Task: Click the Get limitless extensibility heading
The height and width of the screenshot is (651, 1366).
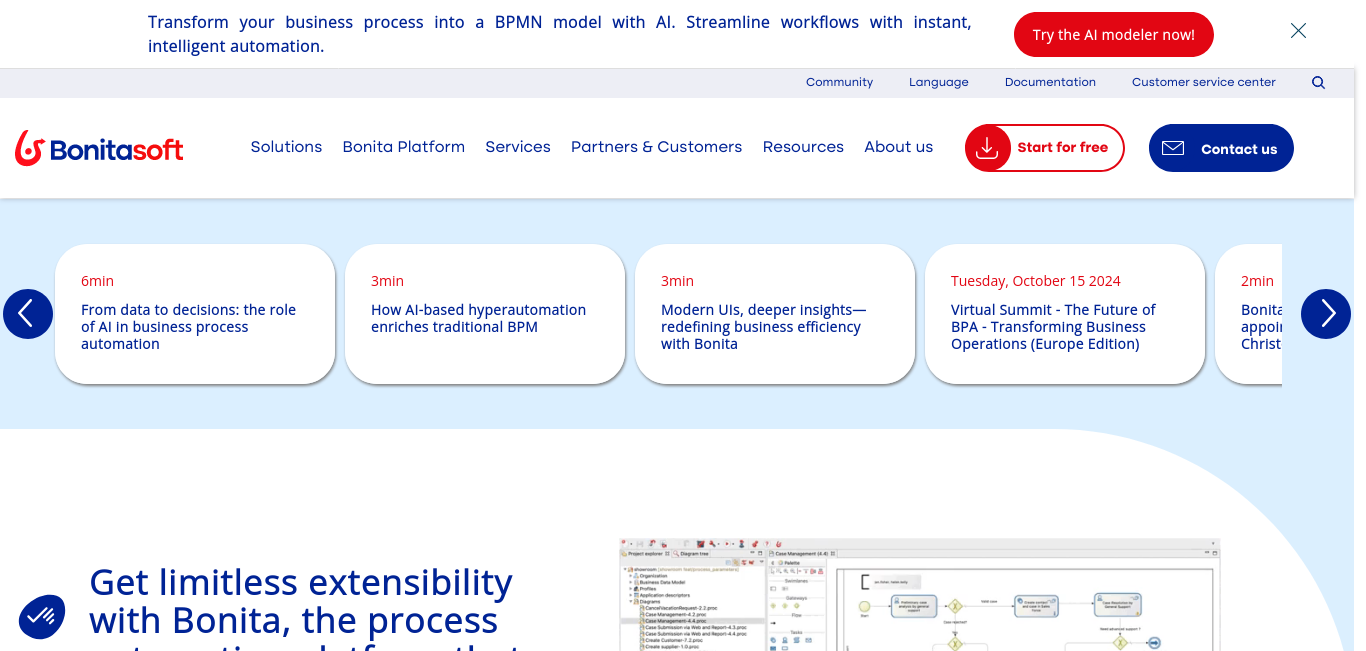Action: coord(305,608)
